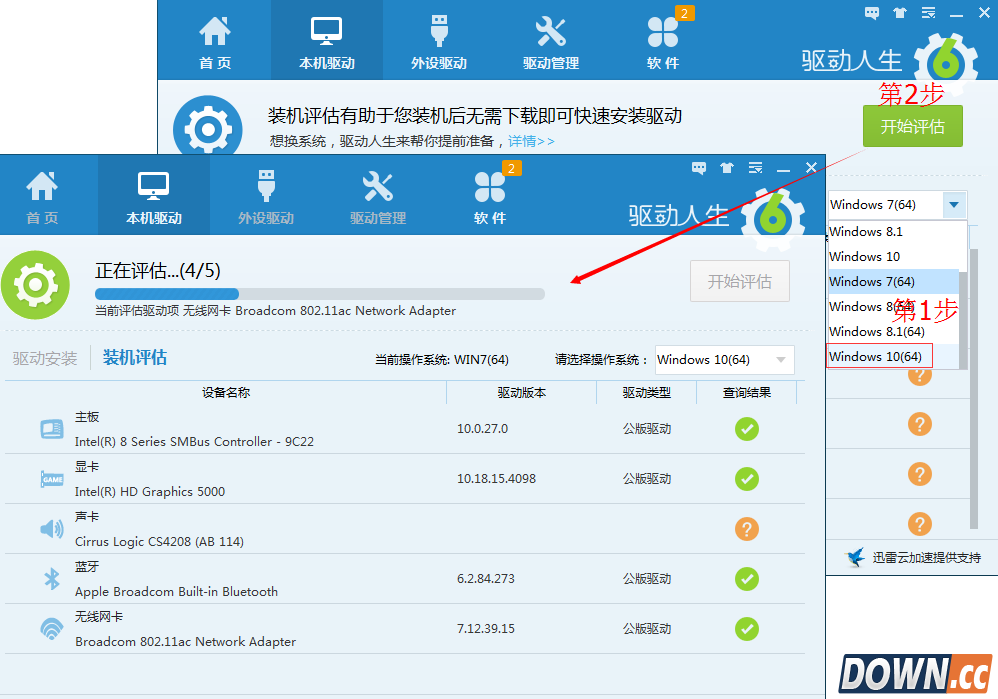Click the feedback chat icon in the front window title bar
Image resolution: width=998 pixels, height=699 pixels.
[699, 168]
